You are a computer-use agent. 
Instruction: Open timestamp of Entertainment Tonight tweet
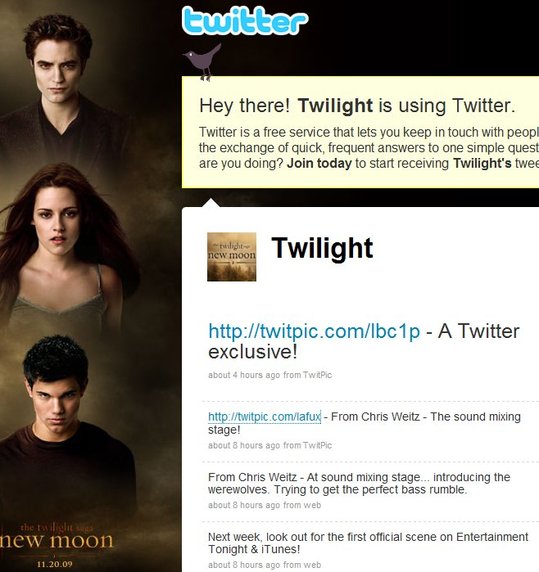point(244,565)
